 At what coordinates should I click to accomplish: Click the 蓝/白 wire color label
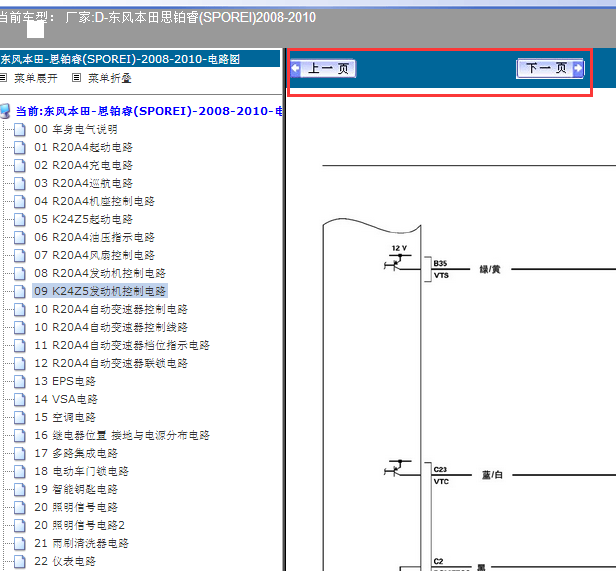pyautogui.click(x=492, y=475)
